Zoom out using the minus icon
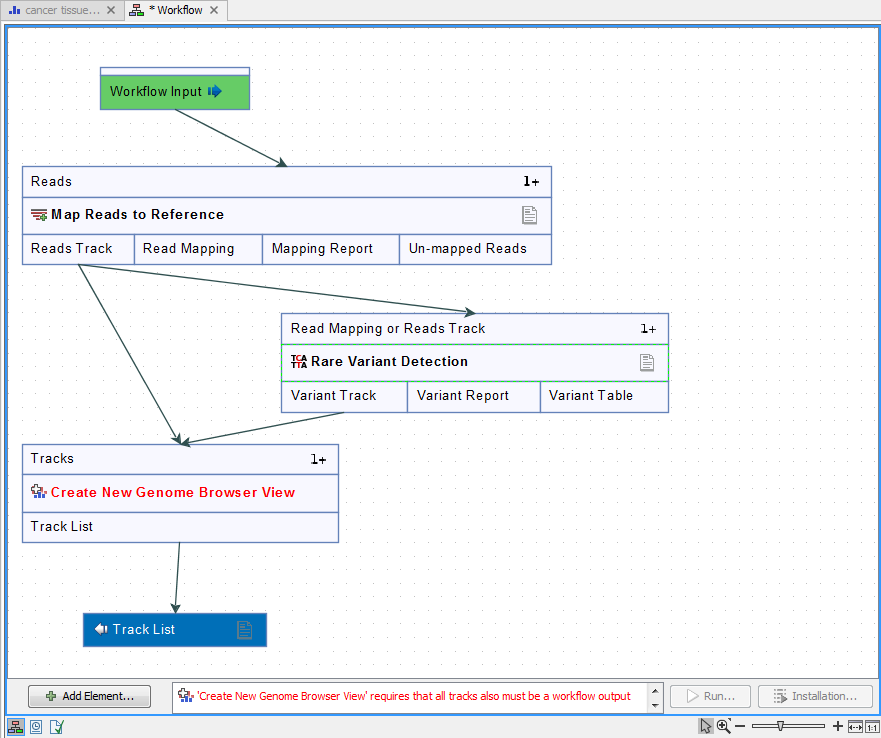The width and height of the screenshot is (881, 738). (738, 726)
